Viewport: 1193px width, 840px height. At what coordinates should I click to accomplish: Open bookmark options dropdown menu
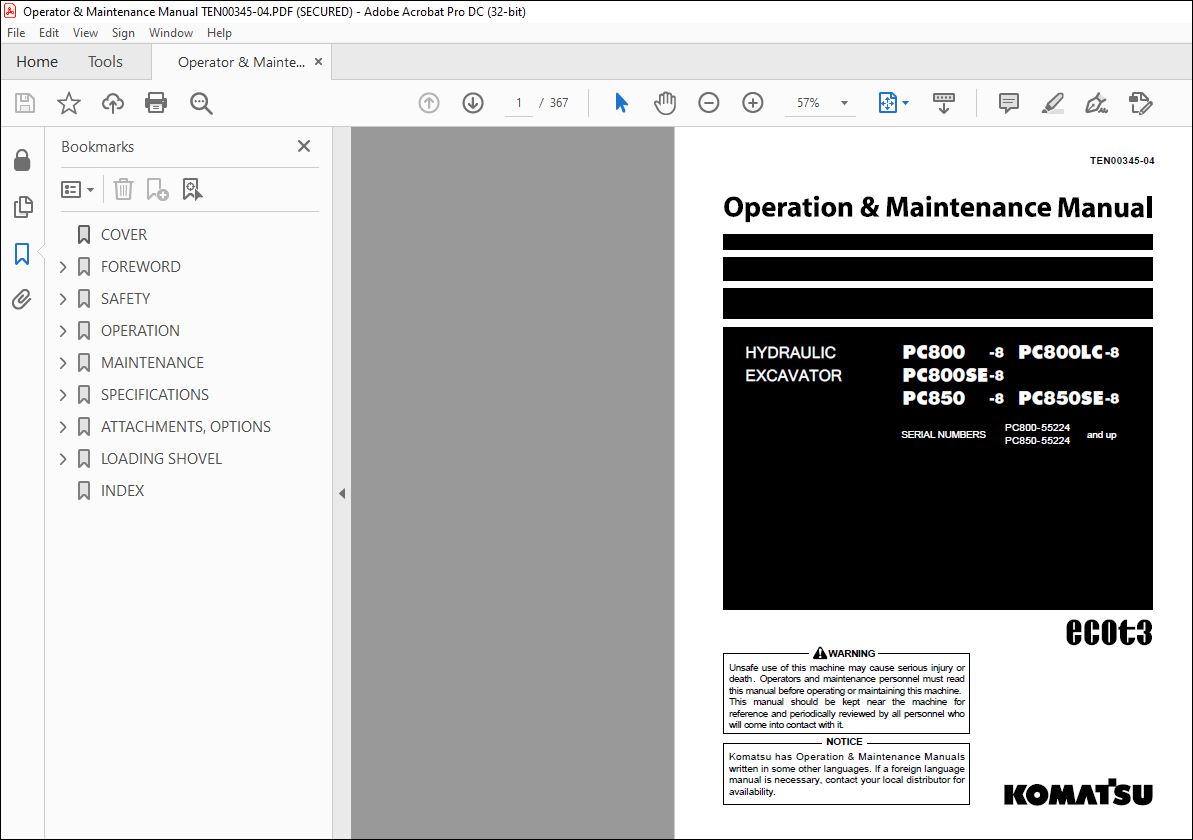click(x=78, y=189)
